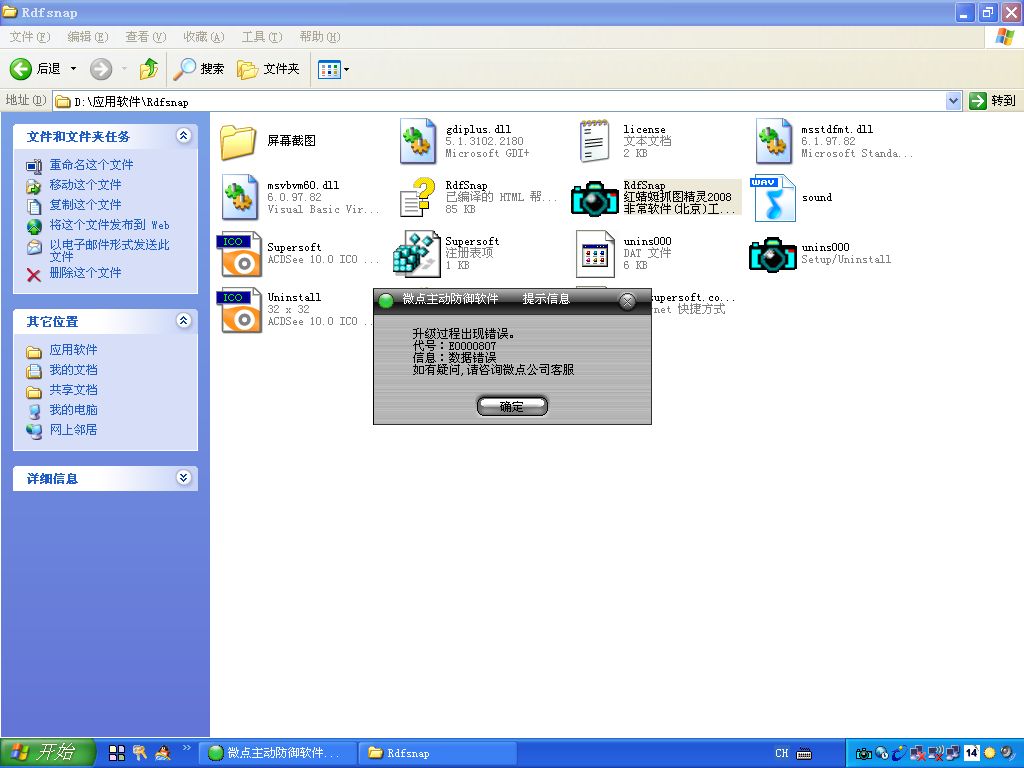Open the 帮助(H) menu
The height and width of the screenshot is (768, 1024).
tap(320, 37)
